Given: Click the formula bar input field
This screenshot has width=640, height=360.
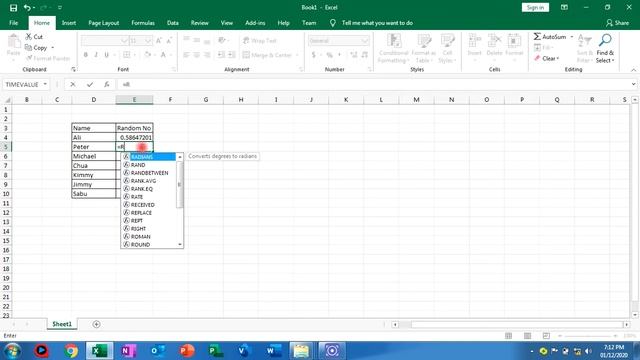Looking at the screenshot, I should (373, 84).
